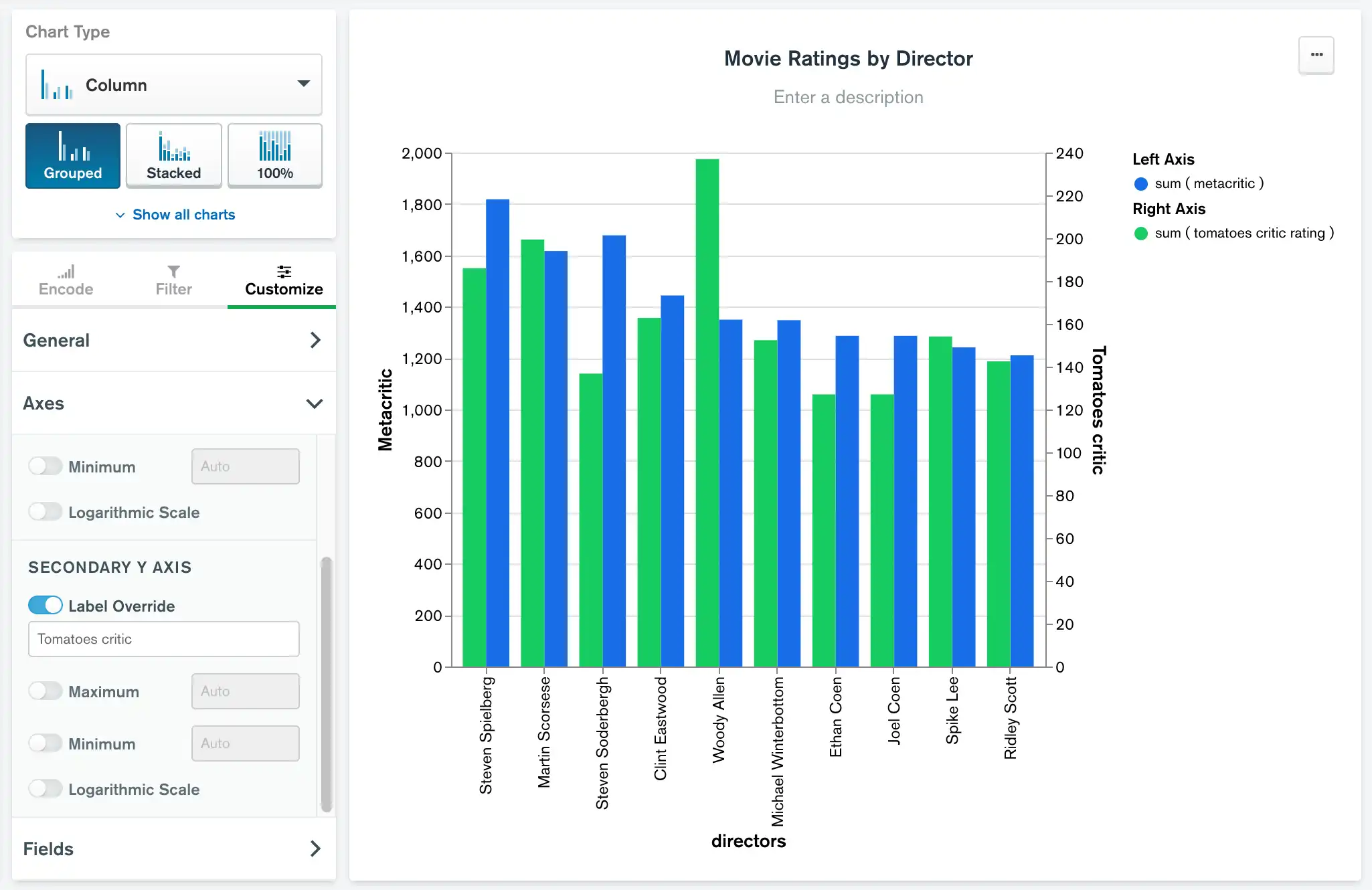Click the Encode tab icon

pos(66,269)
